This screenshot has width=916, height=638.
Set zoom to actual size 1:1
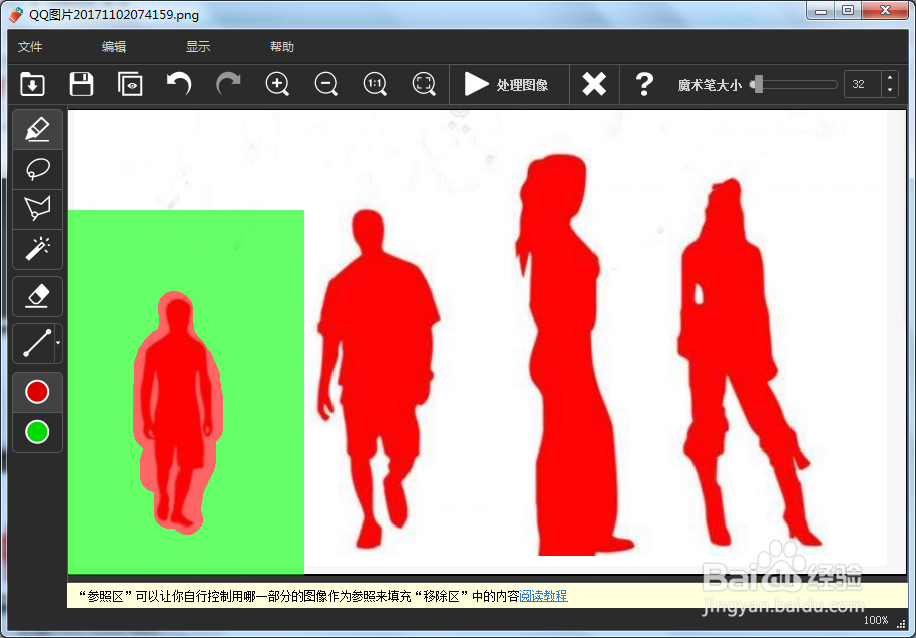(375, 84)
